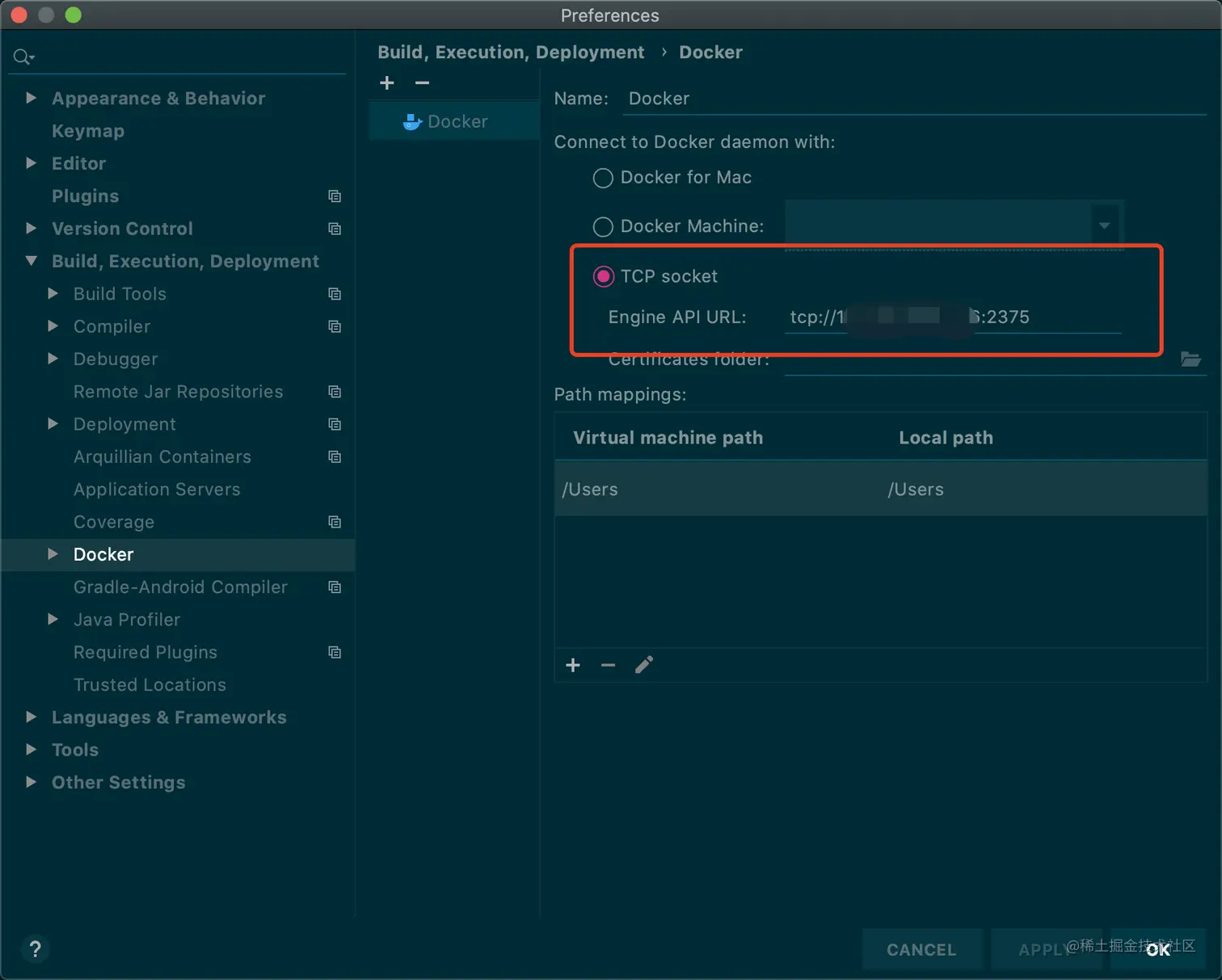The width and height of the screenshot is (1222, 980).
Task: Select the Docker Machine radio option
Action: point(603,227)
